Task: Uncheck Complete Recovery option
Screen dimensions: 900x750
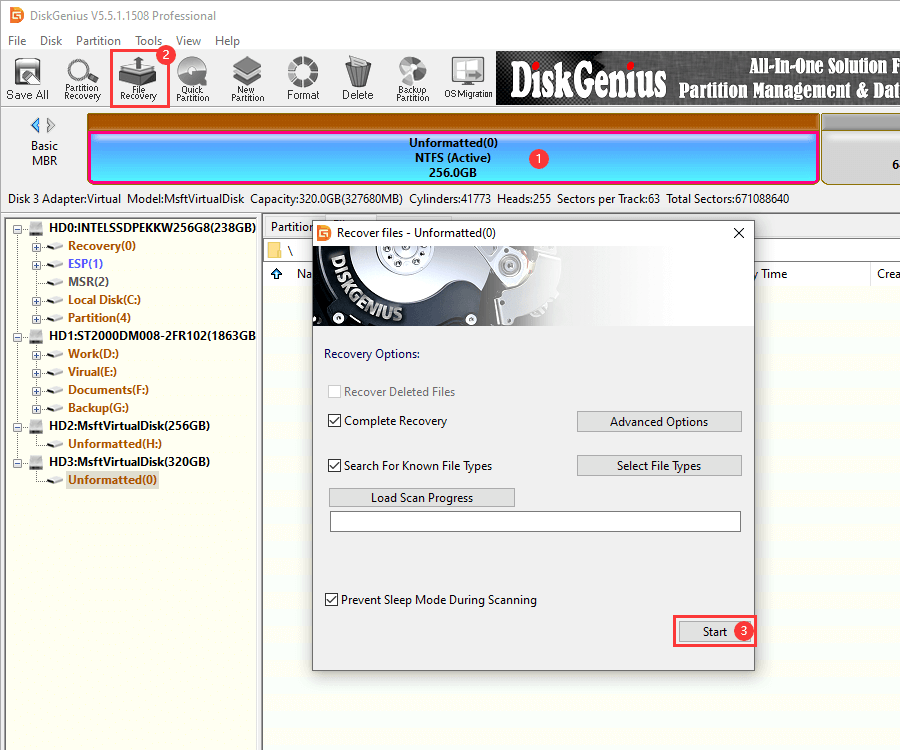Action: click(334, 421)
